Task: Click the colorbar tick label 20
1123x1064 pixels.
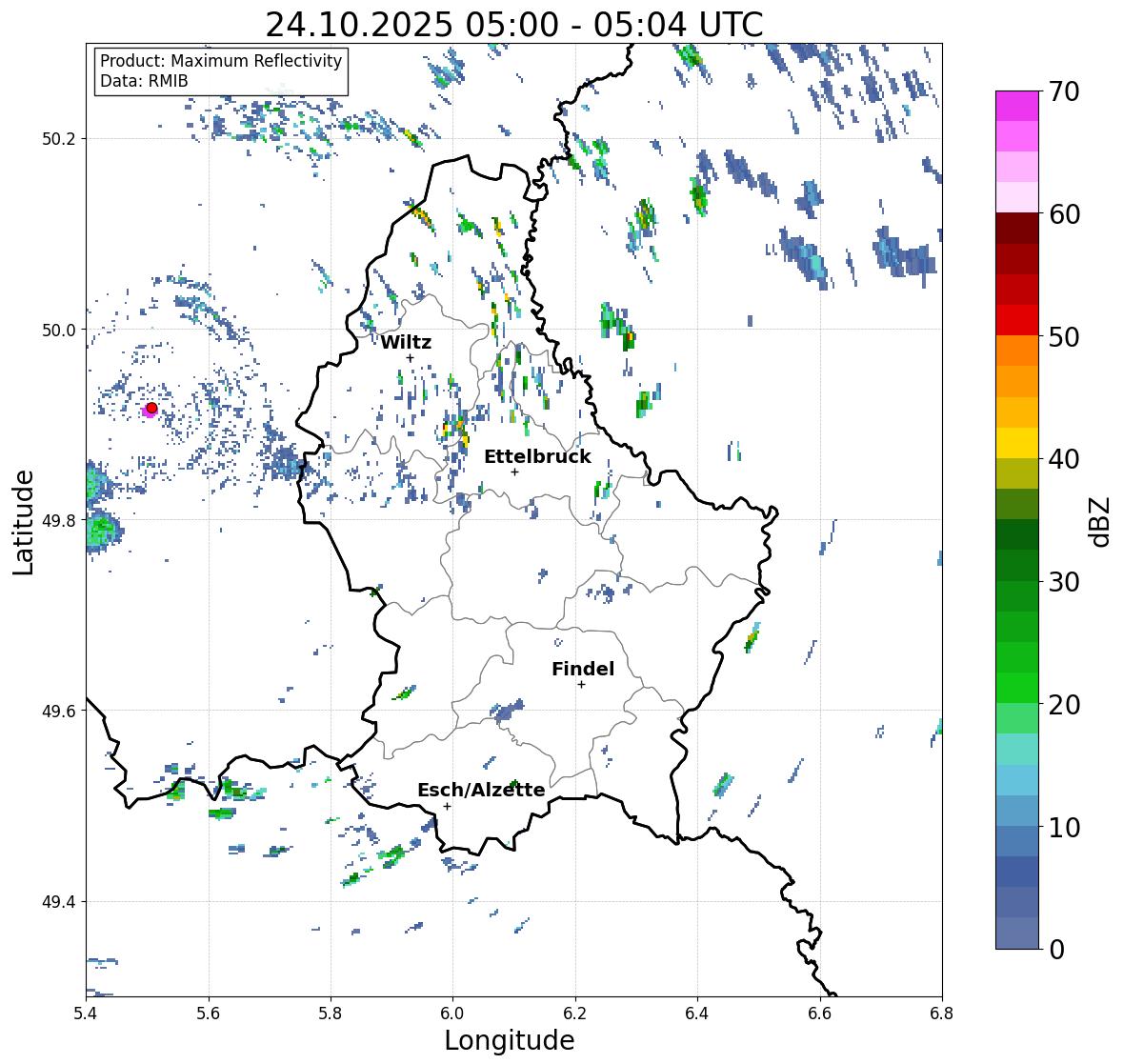Action: [x=1064, y=704]
